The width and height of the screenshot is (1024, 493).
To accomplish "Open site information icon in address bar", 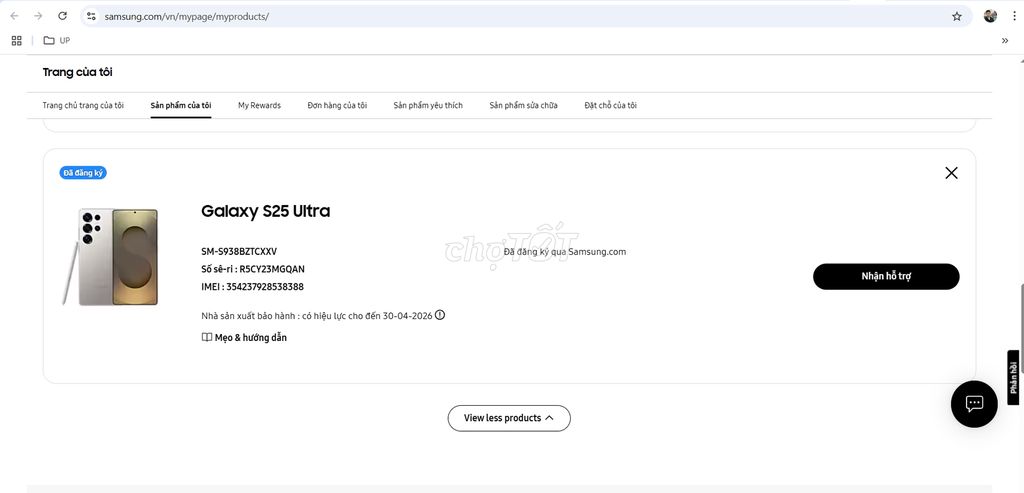I will (x=91, y=16).
